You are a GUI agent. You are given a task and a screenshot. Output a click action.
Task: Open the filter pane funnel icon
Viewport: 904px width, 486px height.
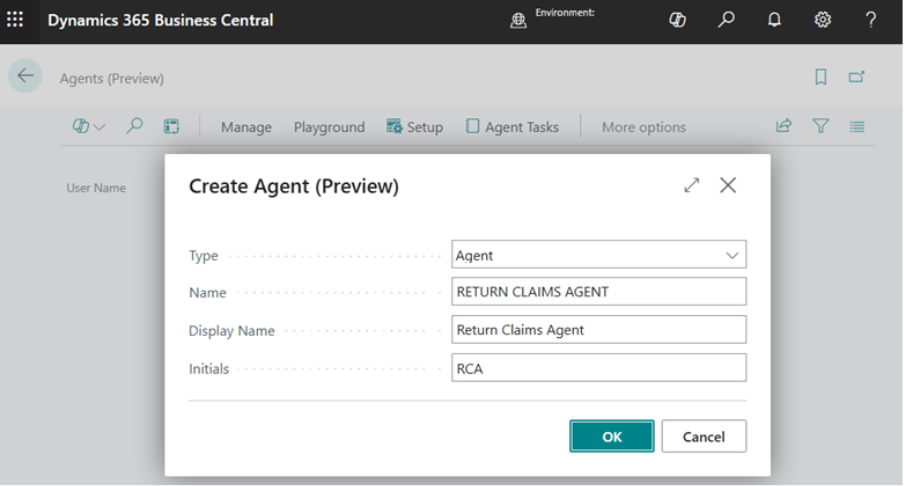(x=821, y=126)
